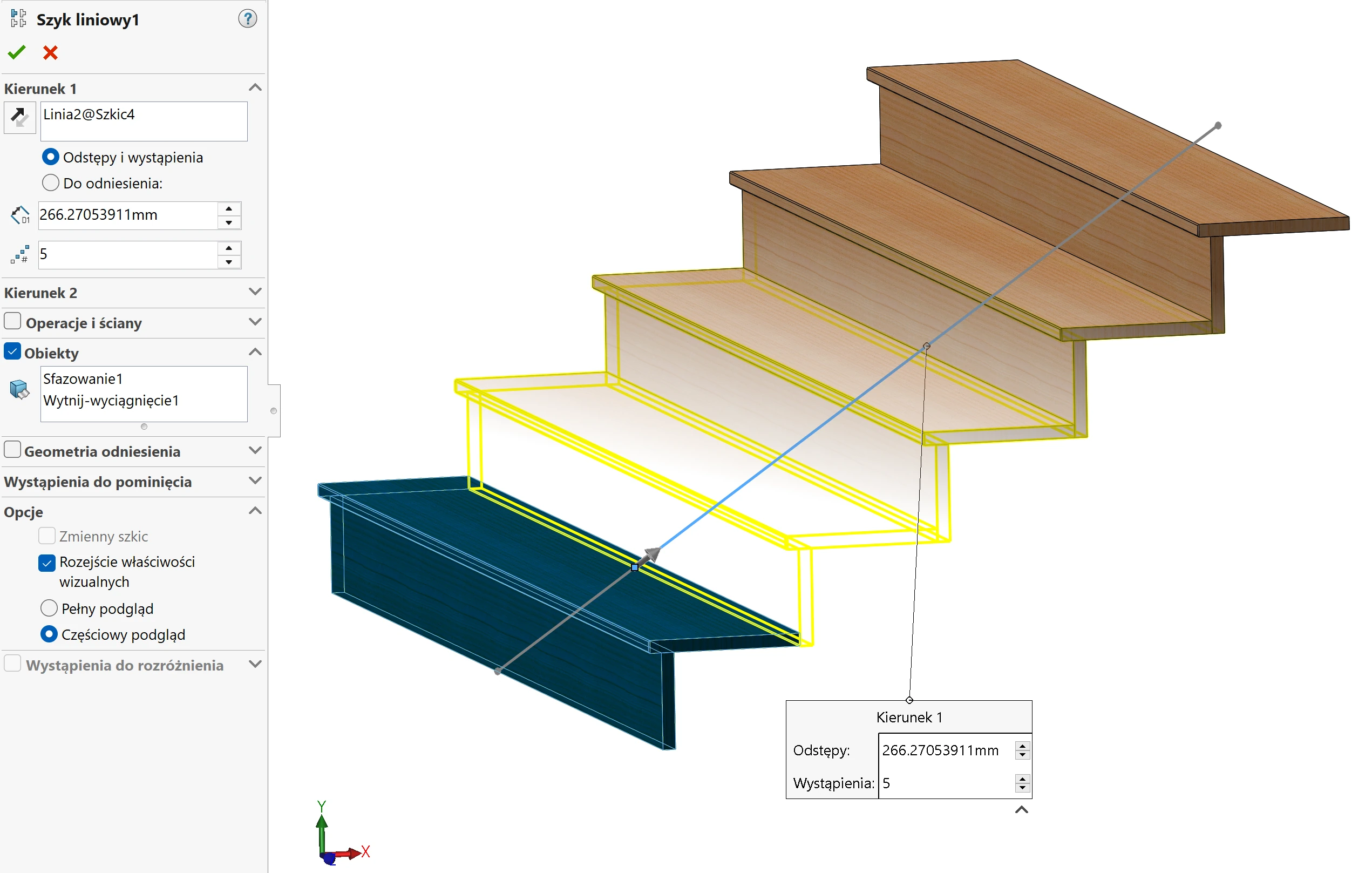The image size is (1372, 873).
Task: Click the instance count icon
Action: pyautogui.click(x=20, y=255)
